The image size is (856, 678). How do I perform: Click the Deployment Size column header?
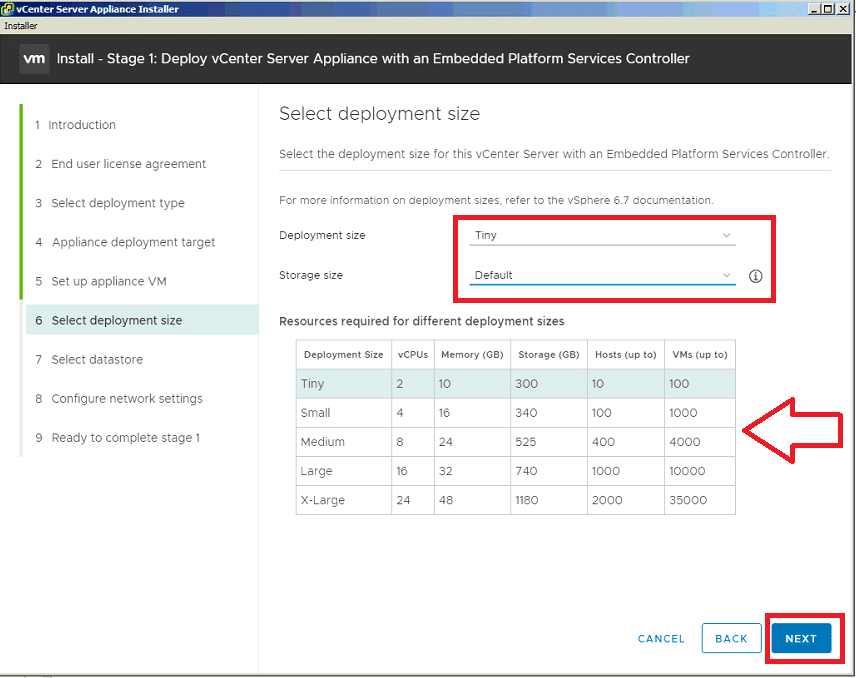pyautogui.click(x=343, y=355)
